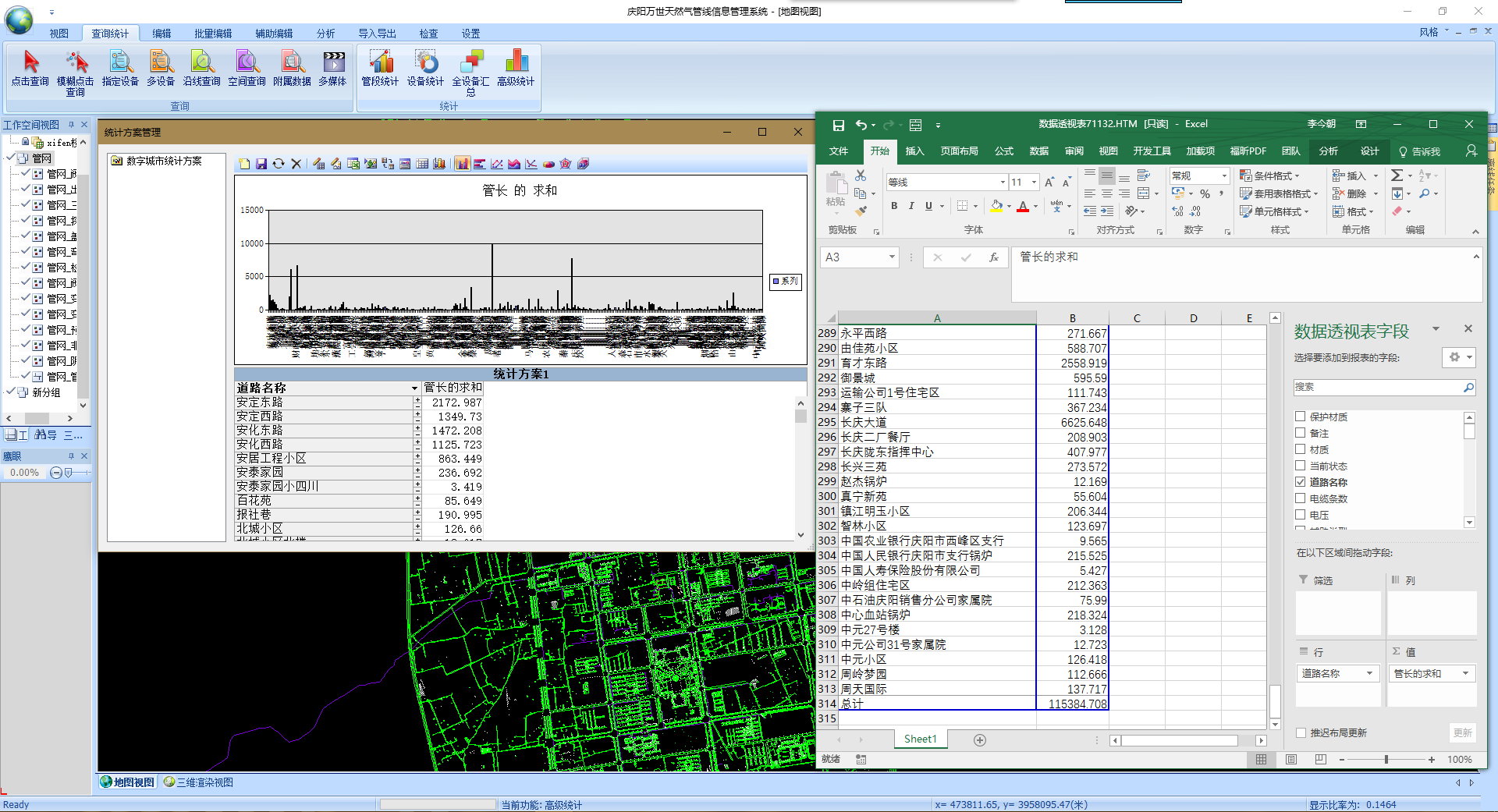This screenshot has height=812, width=1498.
Task: Click the Excel bold formatting button
Action: click(x=894, y=206)
